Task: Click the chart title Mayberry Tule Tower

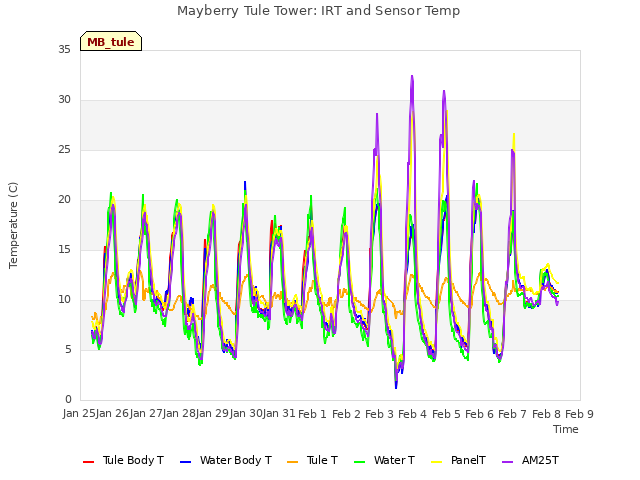Action: 318,11
